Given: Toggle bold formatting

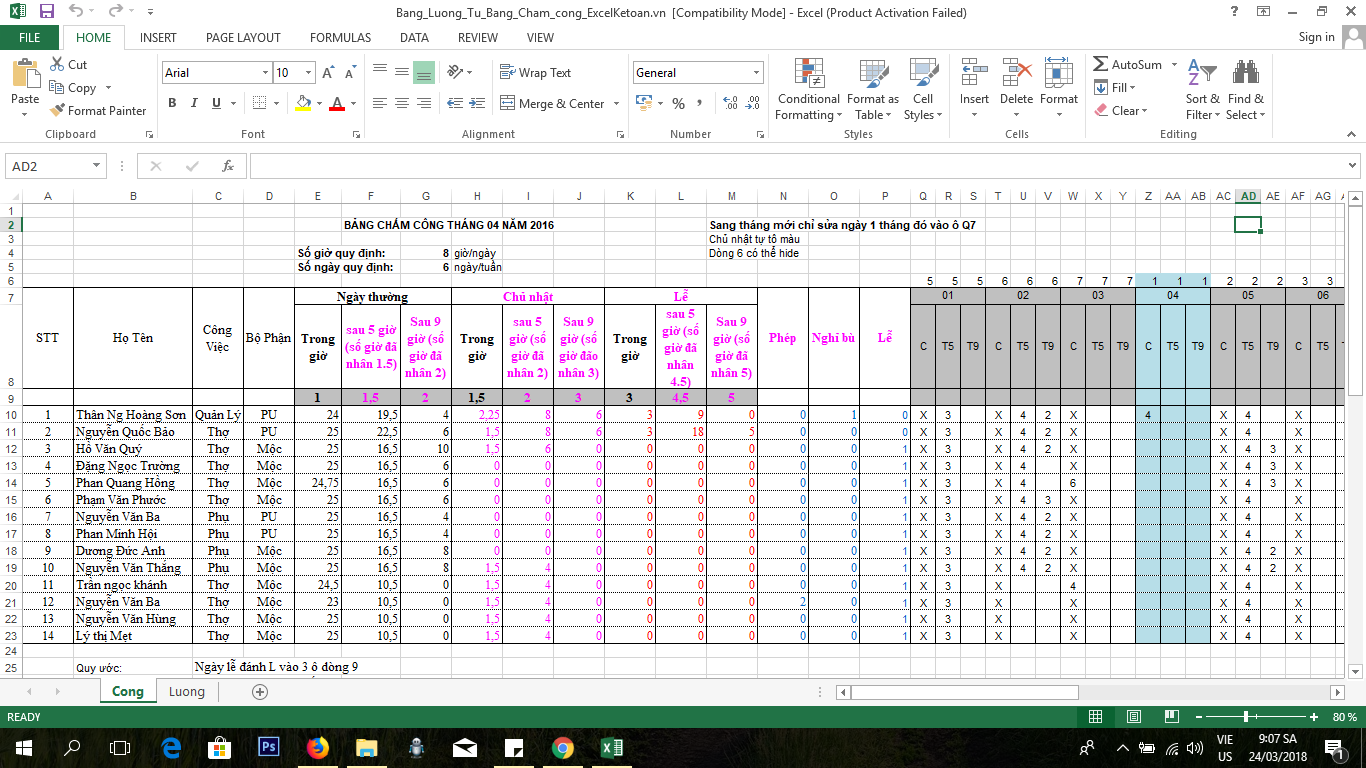Looking at the screenshot, I should (x=172, y=103).
